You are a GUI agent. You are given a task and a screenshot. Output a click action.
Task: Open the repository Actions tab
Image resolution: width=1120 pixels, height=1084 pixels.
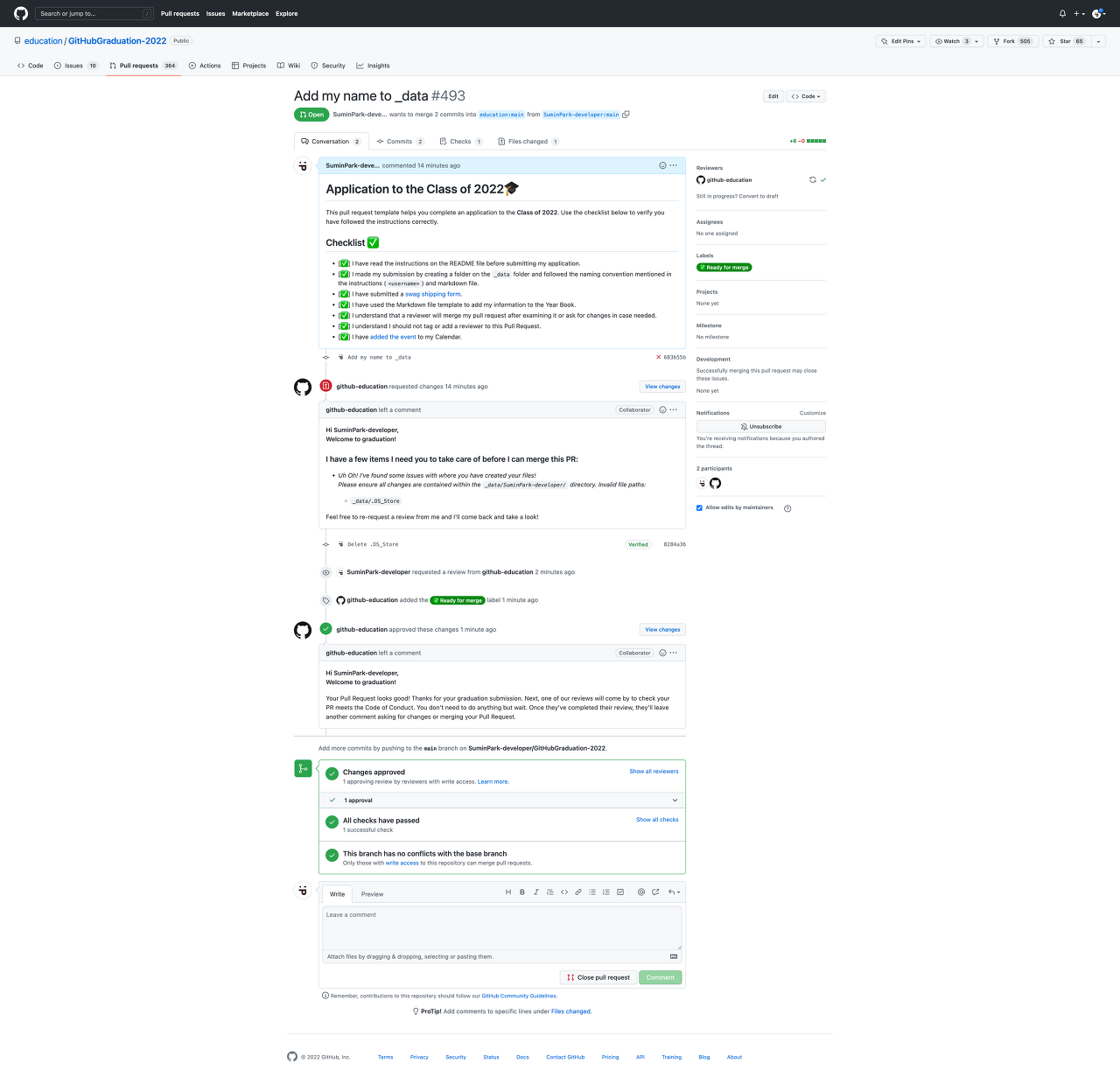click(x=205, y=66)
